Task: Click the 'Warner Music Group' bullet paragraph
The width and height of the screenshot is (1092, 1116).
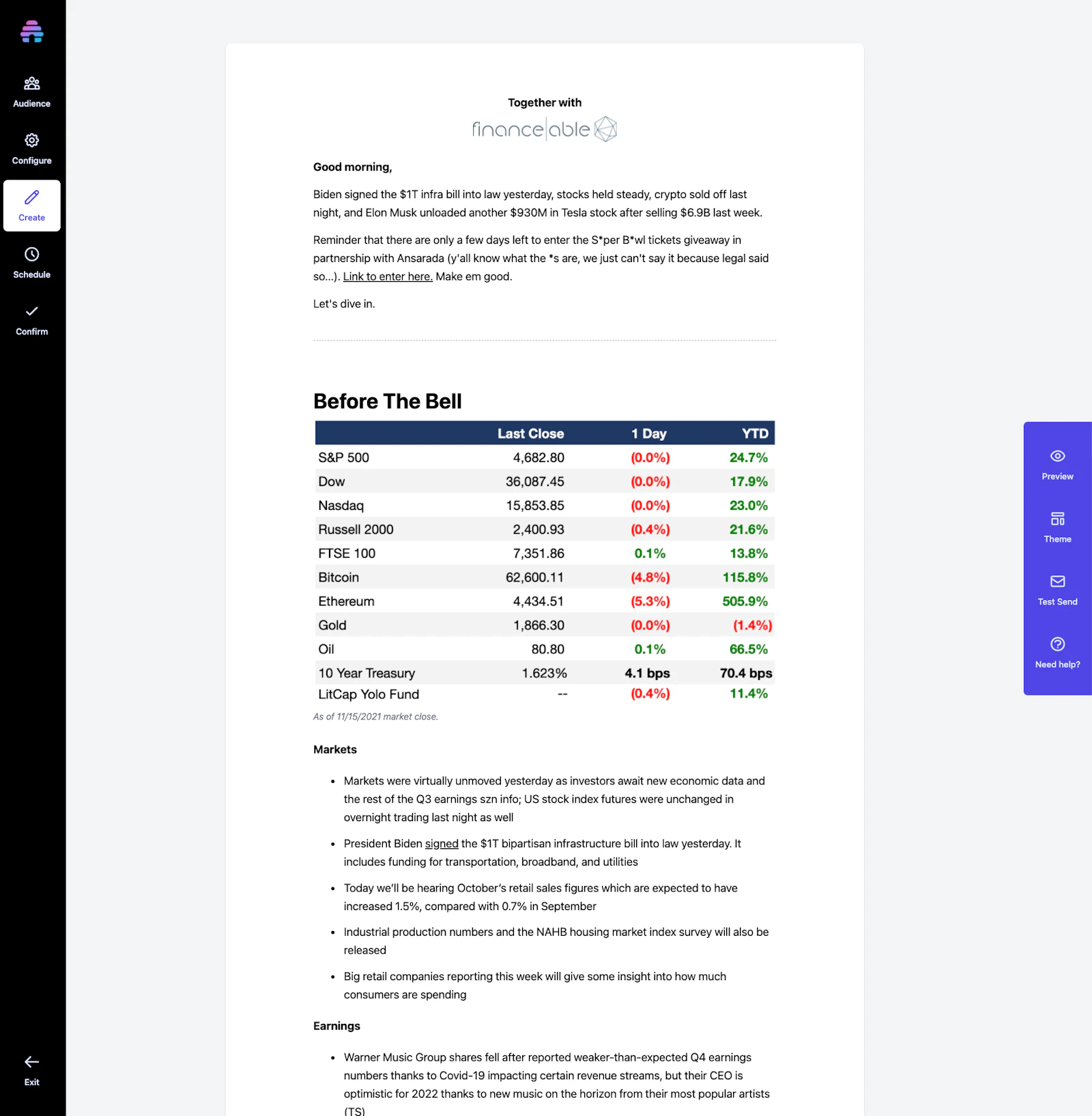Action: [556, 1085]
